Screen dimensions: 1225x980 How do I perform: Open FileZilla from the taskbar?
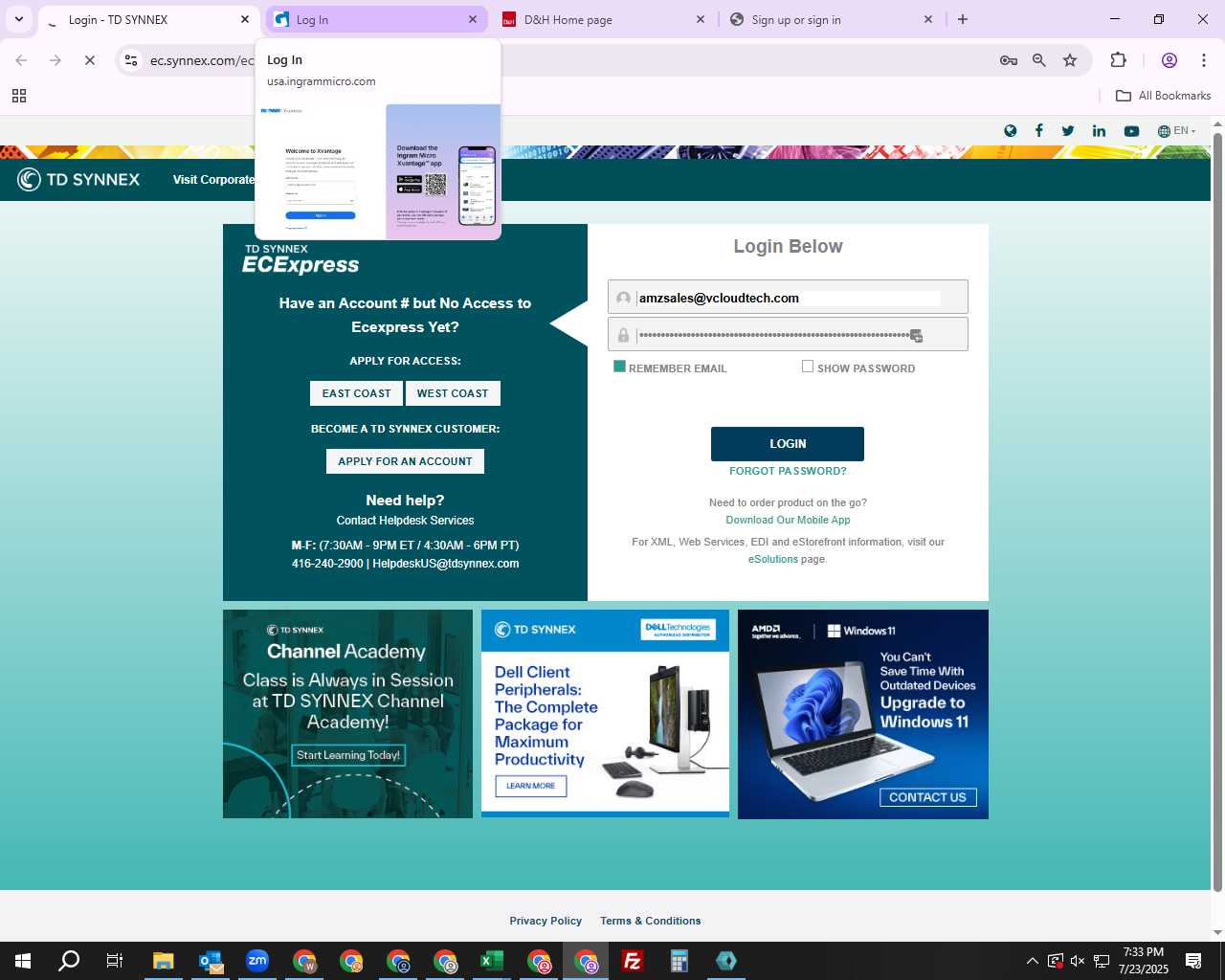point(633,961)
